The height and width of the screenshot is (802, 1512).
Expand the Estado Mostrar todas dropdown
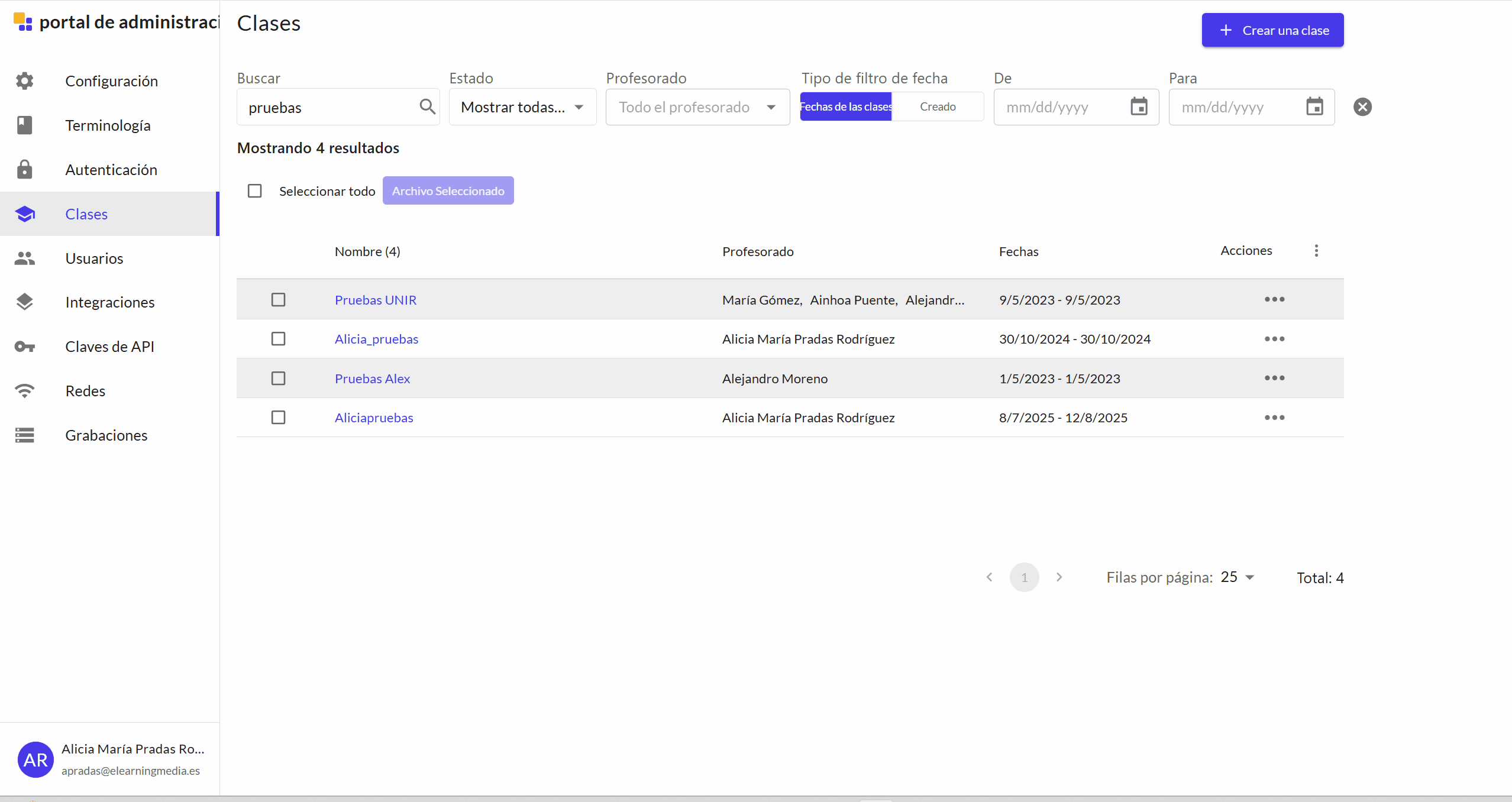pos(522,107)
